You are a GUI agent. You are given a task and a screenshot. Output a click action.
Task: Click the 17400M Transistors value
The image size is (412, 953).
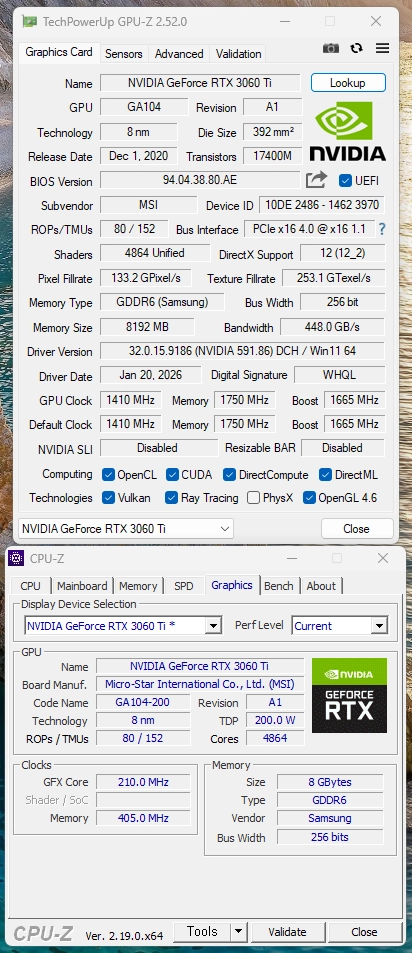click(272, 156)
